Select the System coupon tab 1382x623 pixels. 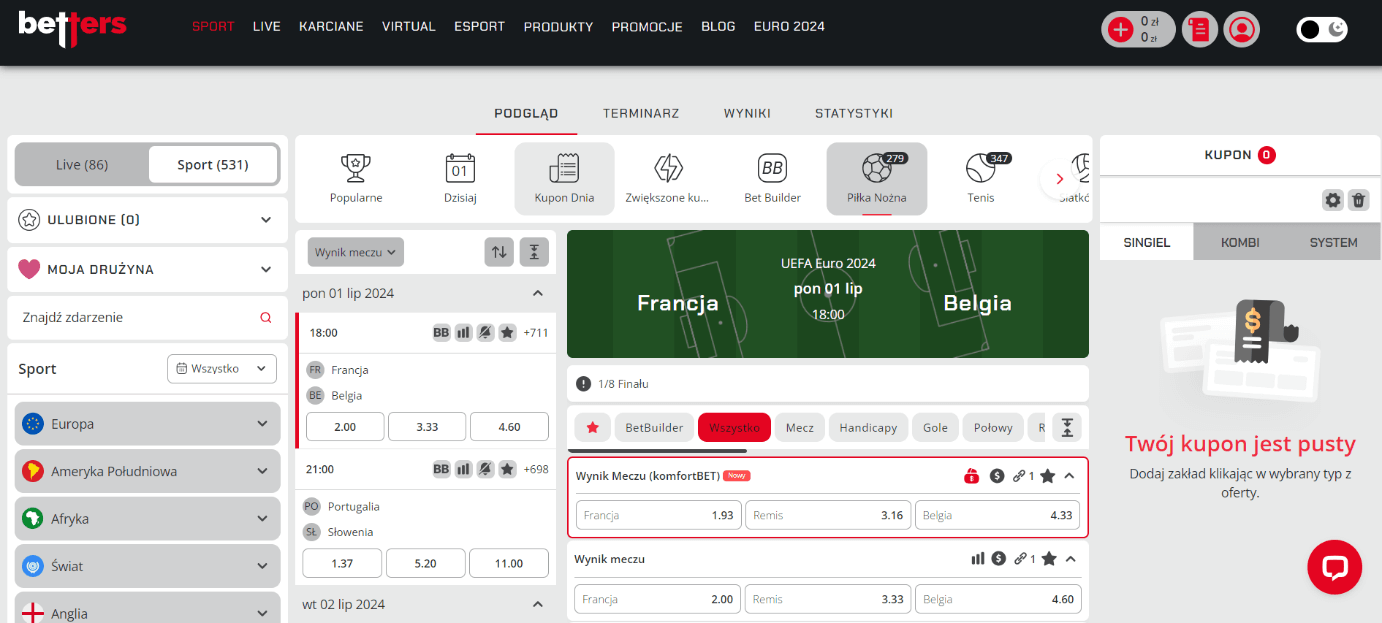pos(1334,242)
